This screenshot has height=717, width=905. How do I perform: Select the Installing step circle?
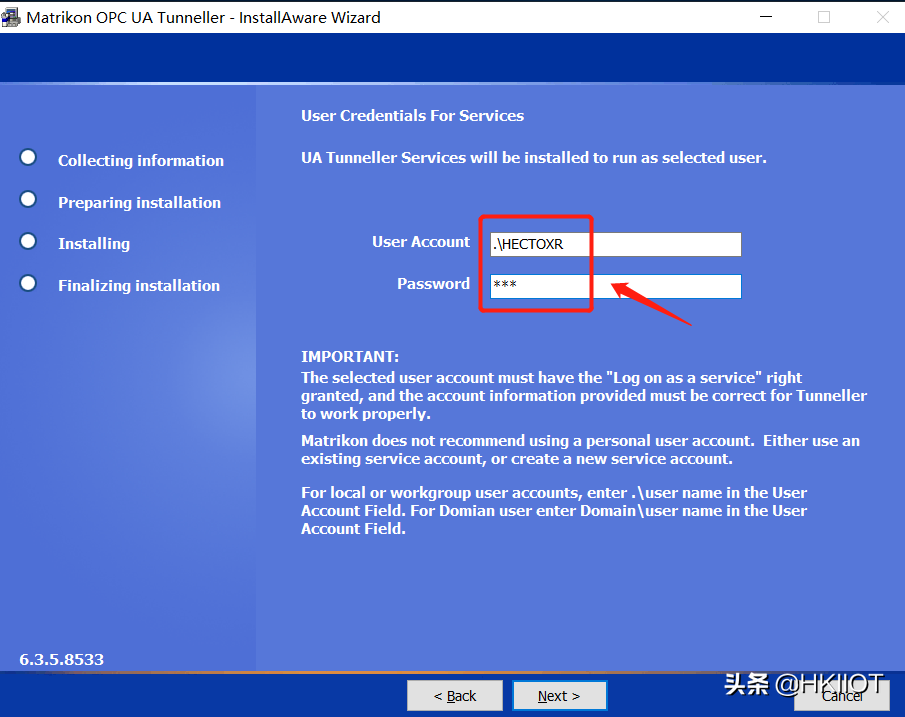click(28, 241)
